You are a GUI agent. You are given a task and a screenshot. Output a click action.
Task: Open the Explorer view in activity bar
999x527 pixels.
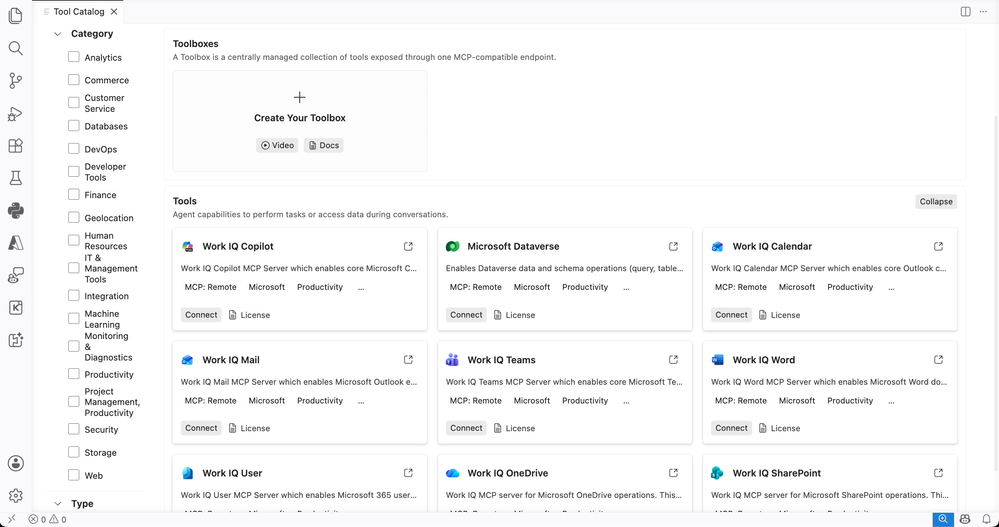pyautogui.click(x=15, y=15)
